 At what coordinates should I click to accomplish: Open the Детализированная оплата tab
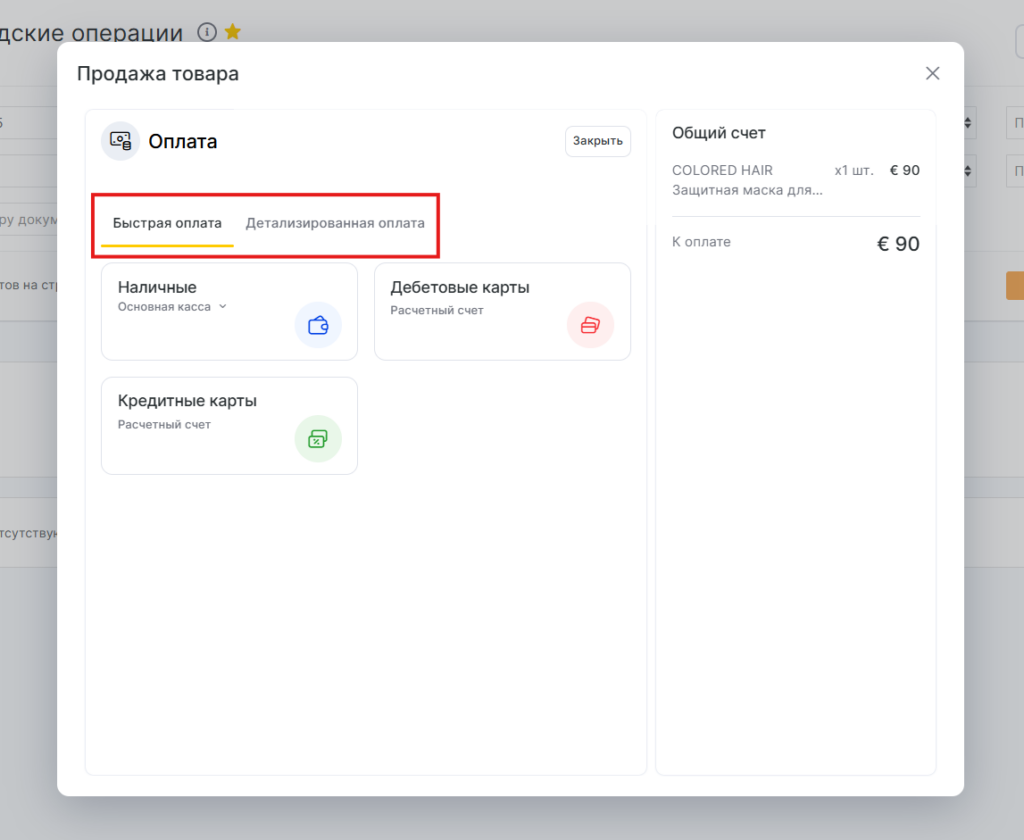(335, 223)
